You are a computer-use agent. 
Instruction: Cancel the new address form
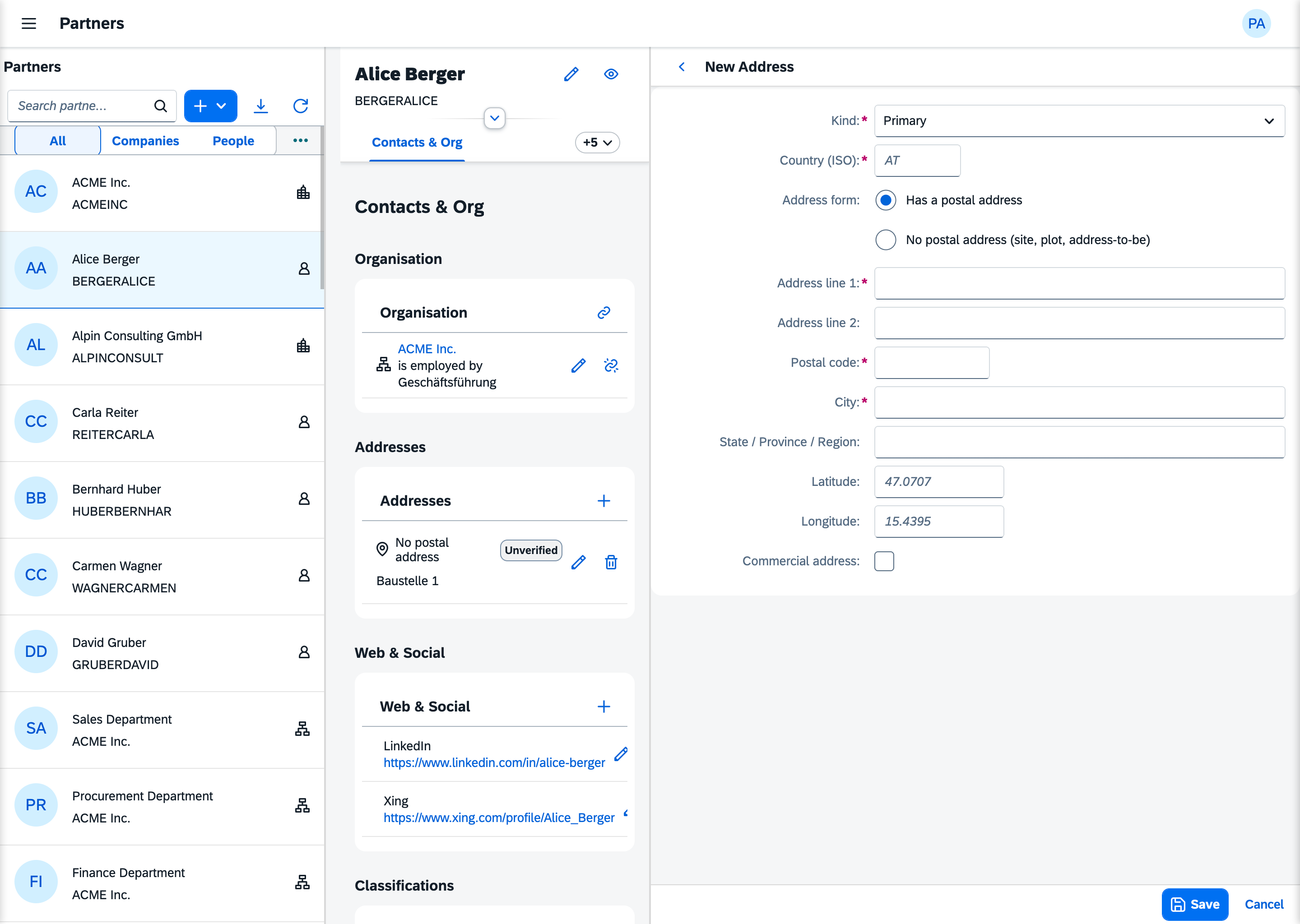click(x=1263, y=904)
